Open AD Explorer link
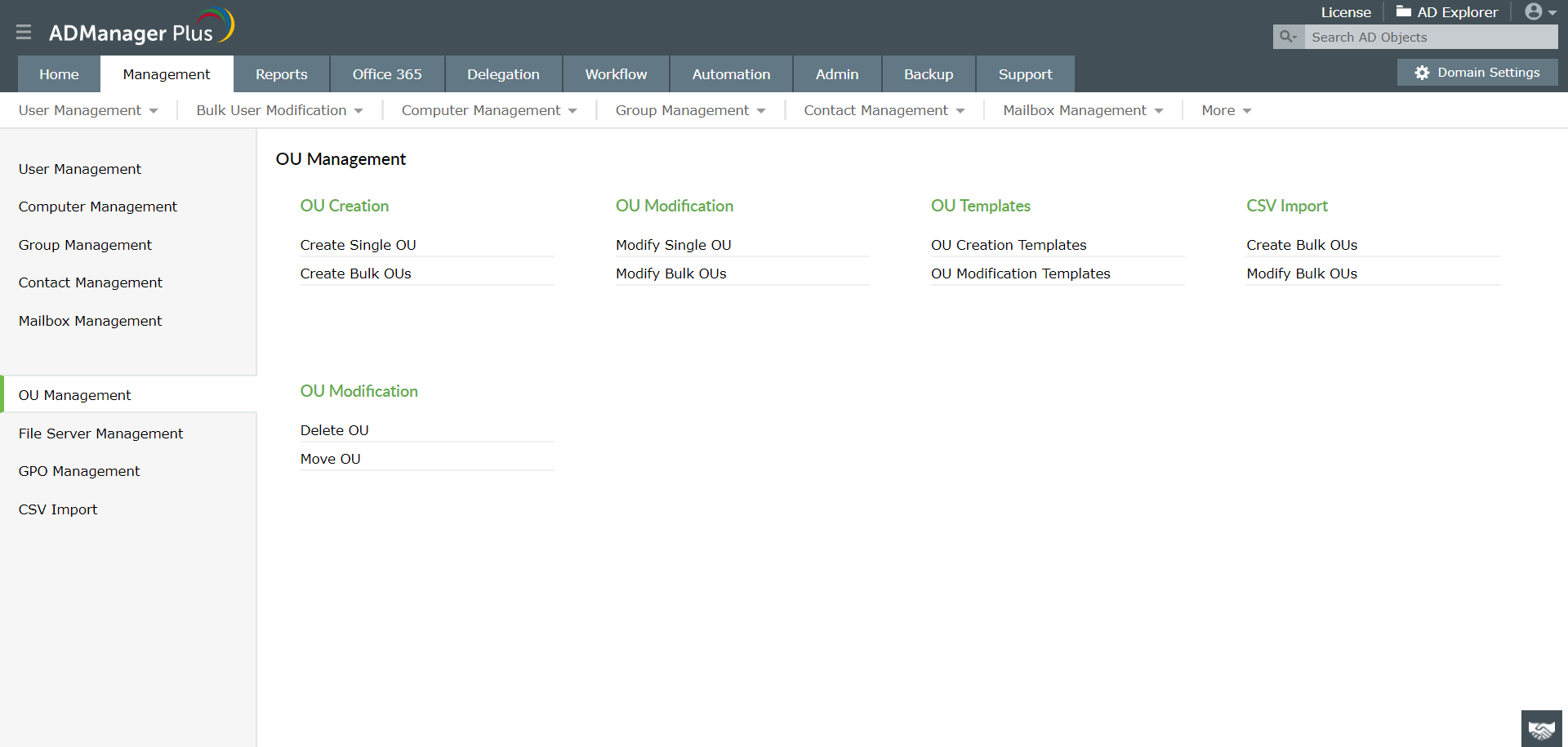Image resolution: width=1568 pixels, height=747 pixels. pos(1457,12)
